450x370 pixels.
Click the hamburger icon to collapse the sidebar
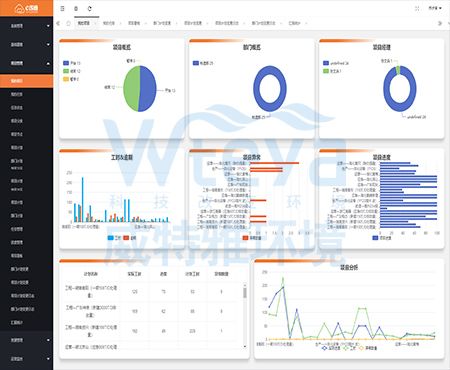click(62, 9)
